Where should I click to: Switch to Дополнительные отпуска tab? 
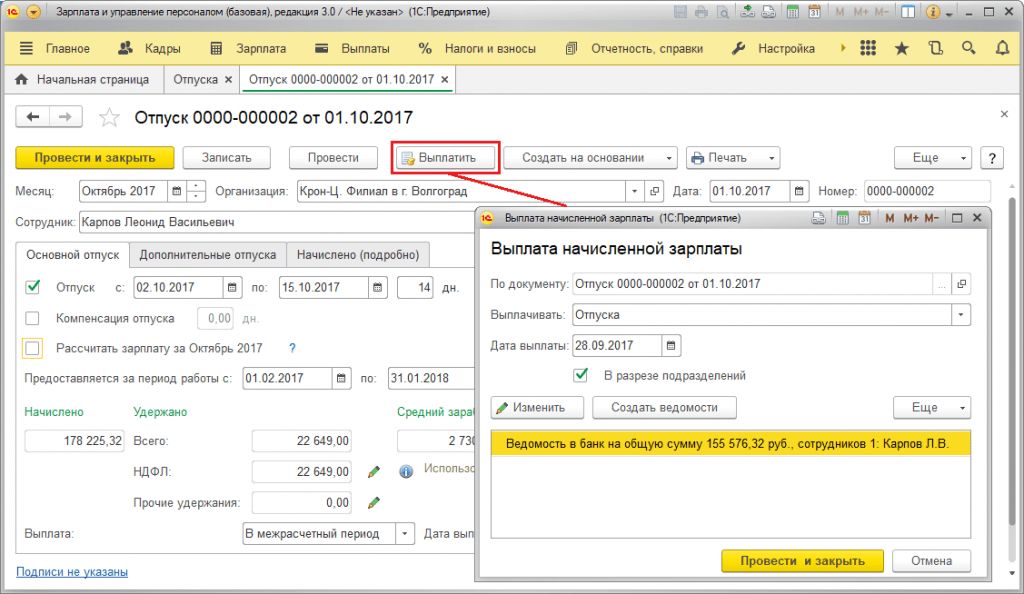[x=208, y=255]
